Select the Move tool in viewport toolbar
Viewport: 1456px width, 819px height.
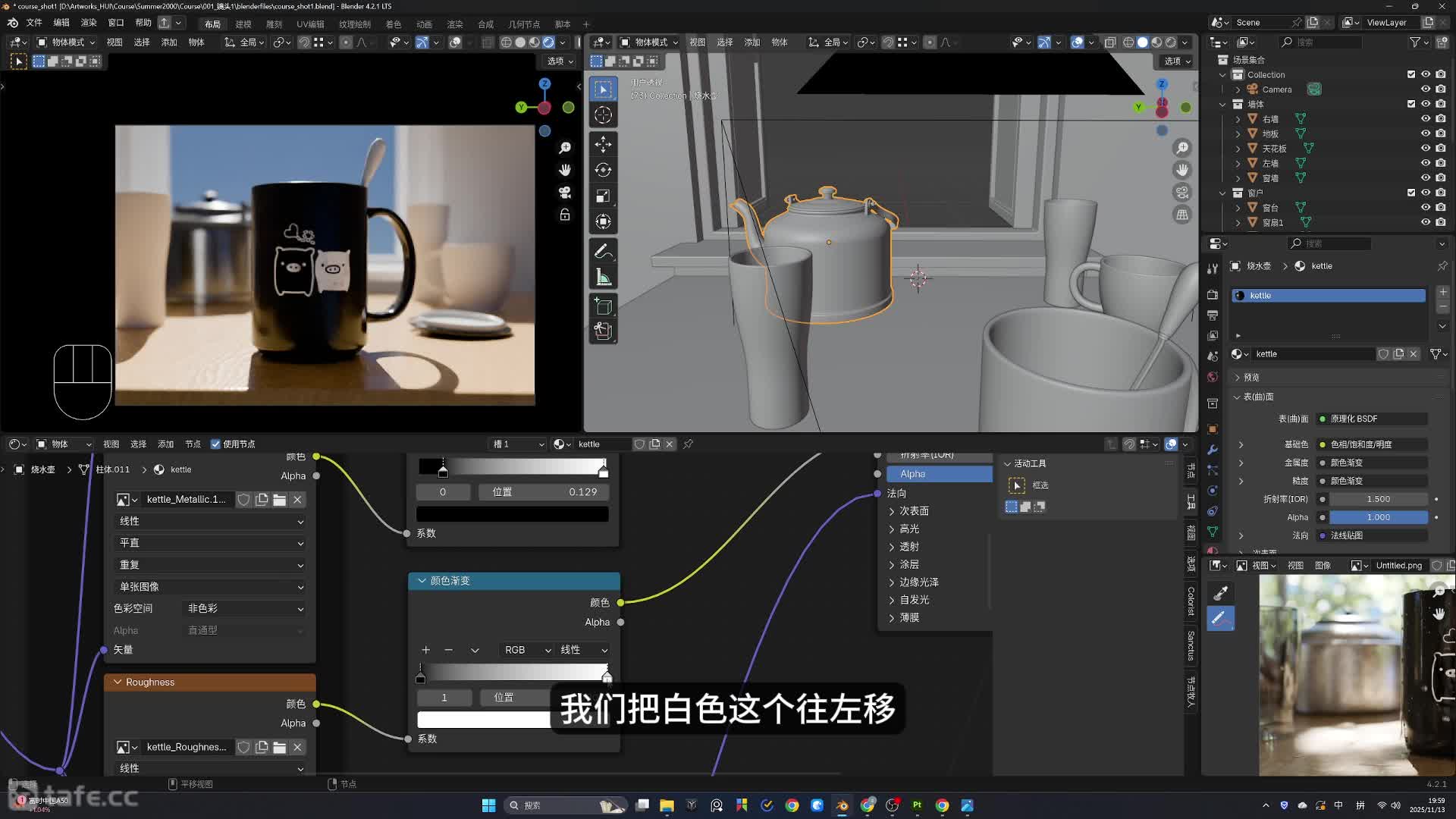click(x=603, y=144)
